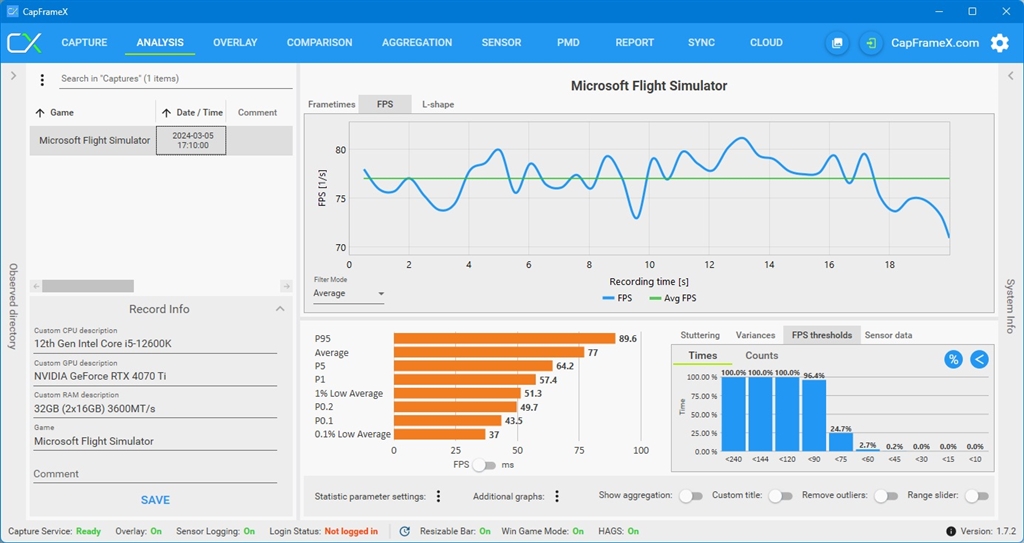Viewport: 1024px width, 543px height.
Task: Toggle FPS / ms unit switch
Action: (x=485, y=465)
